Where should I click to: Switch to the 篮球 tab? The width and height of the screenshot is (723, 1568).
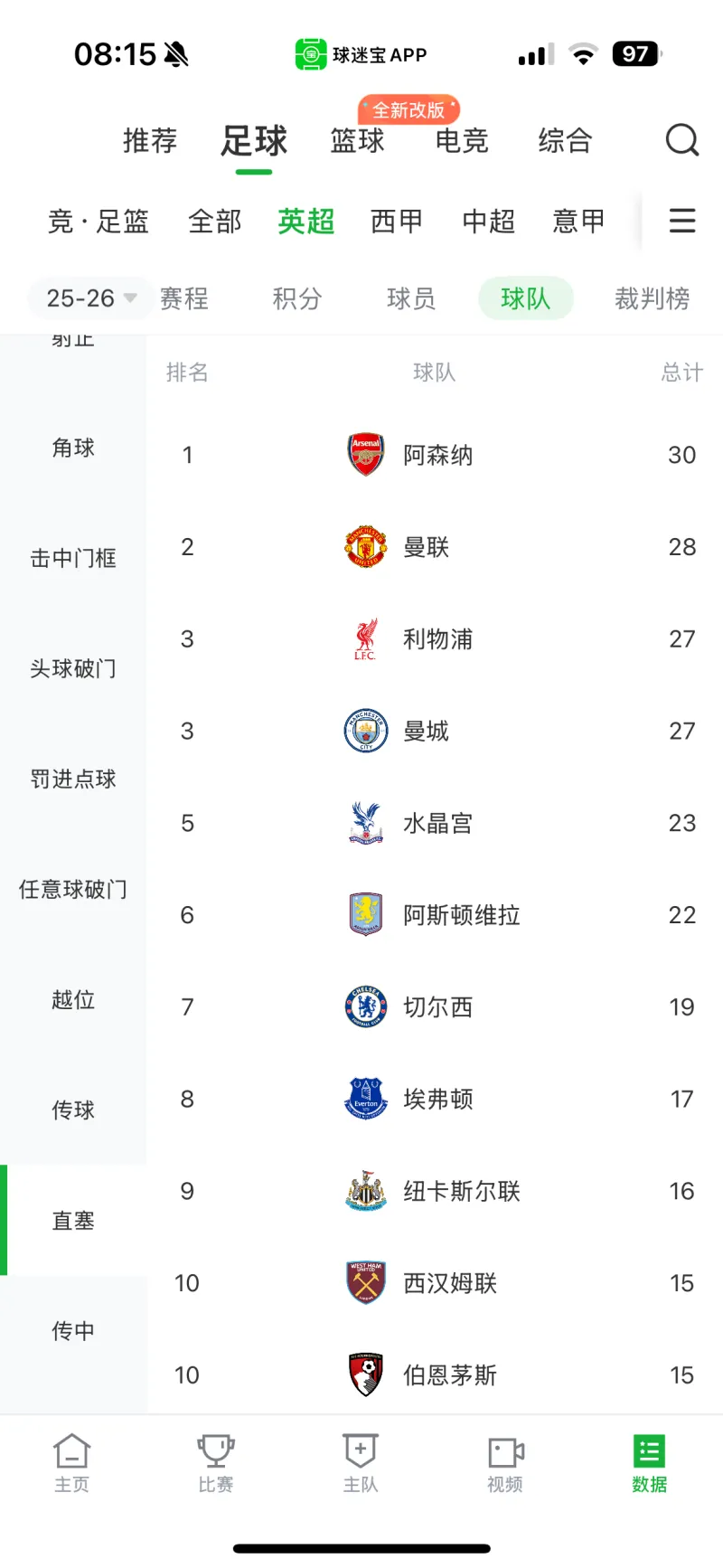(x=357, y=141)
